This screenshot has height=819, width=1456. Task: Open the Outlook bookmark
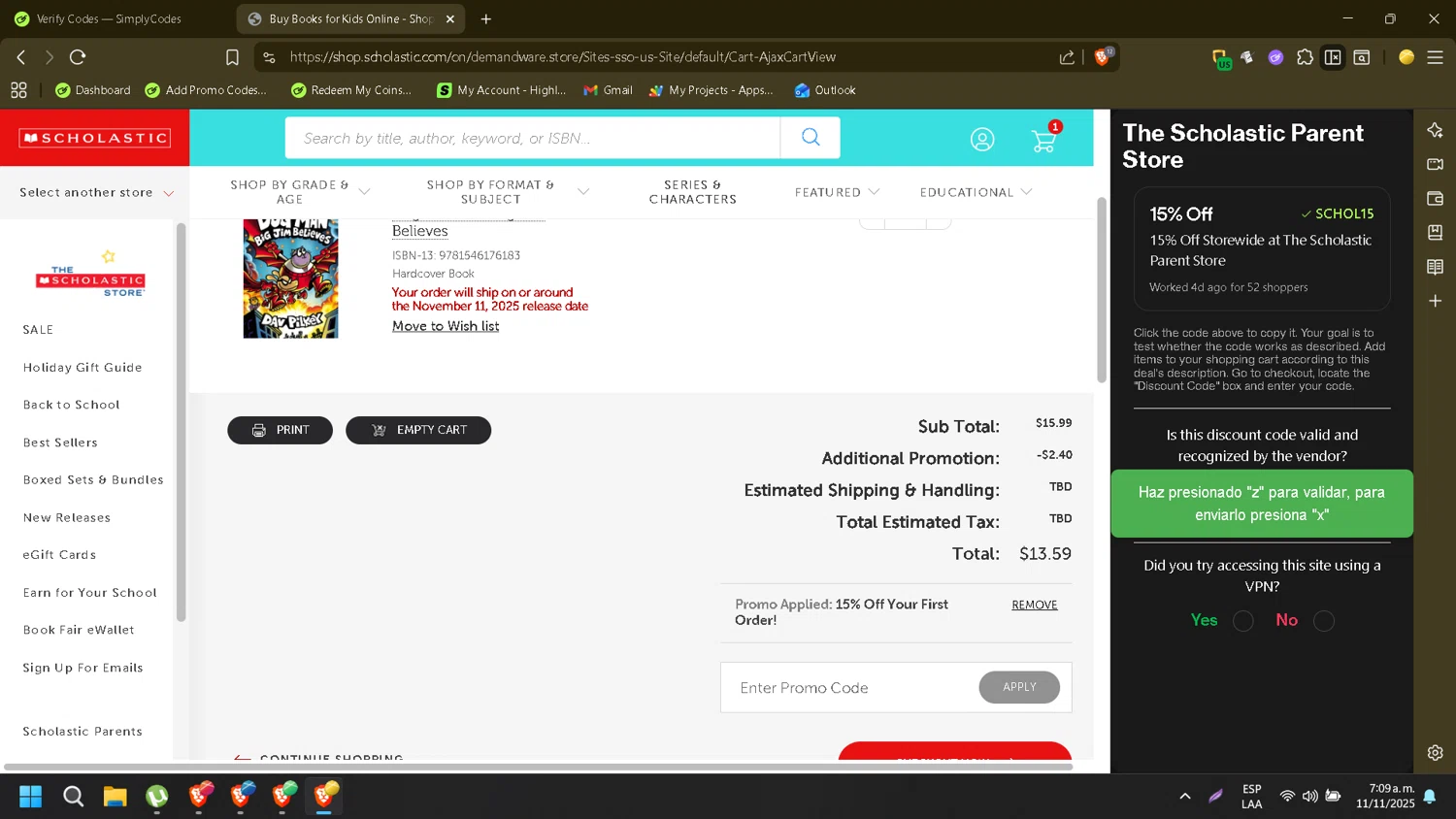point(825,90)
